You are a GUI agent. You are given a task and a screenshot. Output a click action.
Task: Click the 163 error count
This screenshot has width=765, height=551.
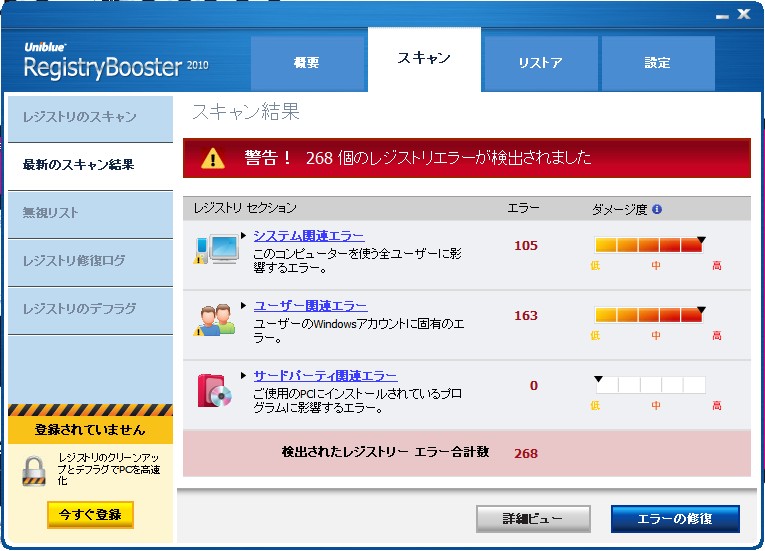tap(526, 316)
